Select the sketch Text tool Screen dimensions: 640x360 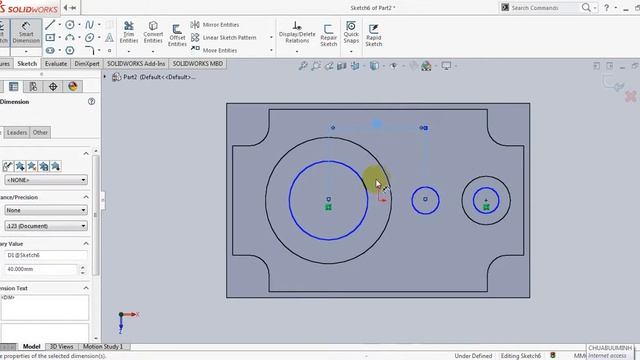(x=109, y=38)
